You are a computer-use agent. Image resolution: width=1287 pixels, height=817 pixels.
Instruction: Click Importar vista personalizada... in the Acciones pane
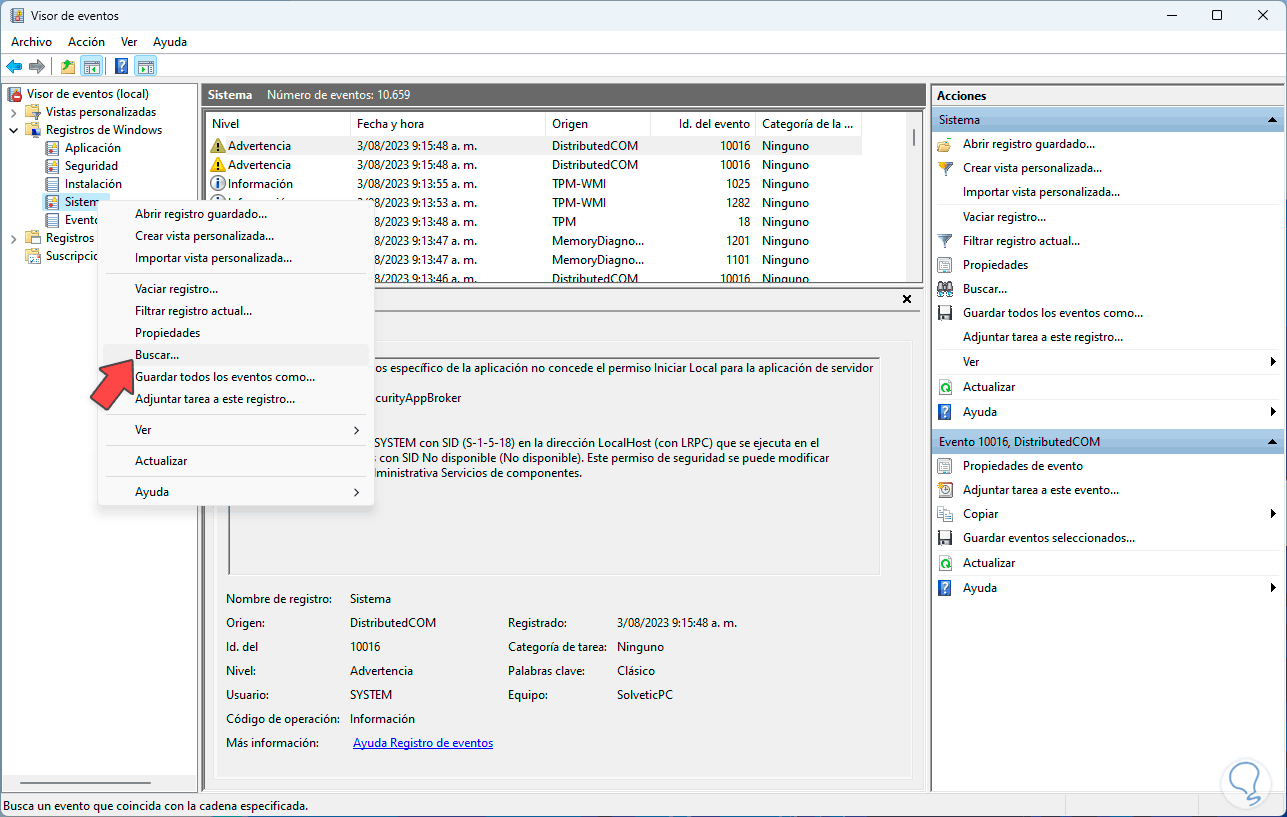(1041, 192)
